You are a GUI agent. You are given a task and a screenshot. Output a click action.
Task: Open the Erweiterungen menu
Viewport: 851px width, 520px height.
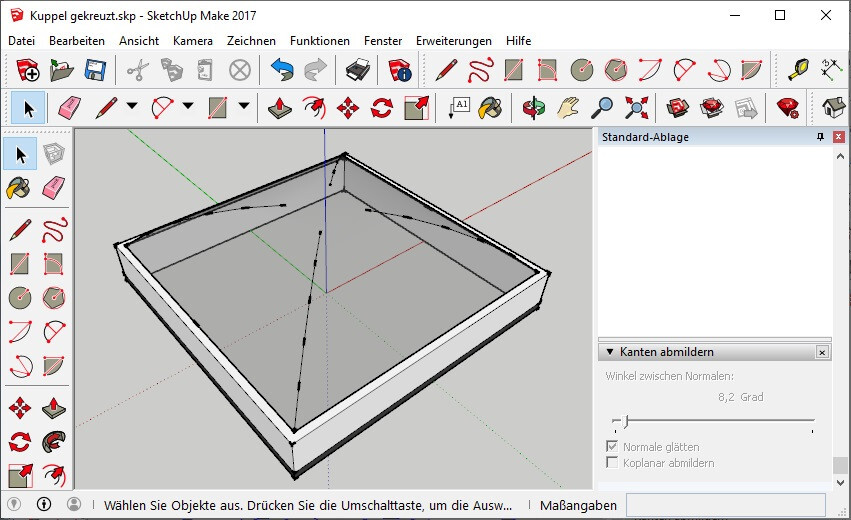click(454, 41)
